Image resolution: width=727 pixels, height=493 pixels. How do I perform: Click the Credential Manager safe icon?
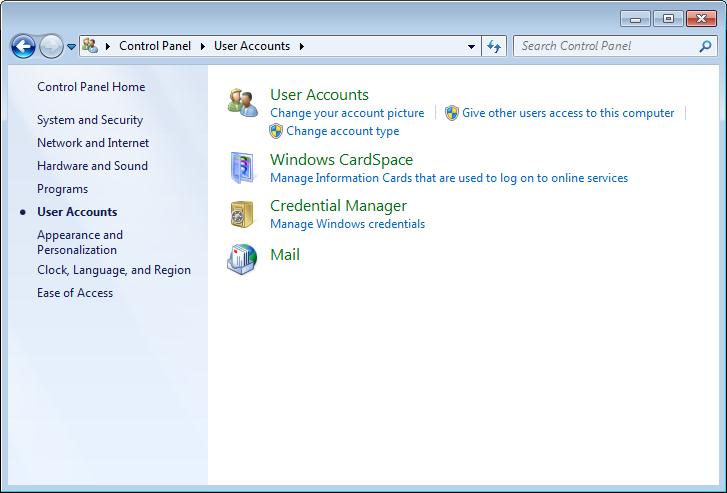tap(242, 214)
